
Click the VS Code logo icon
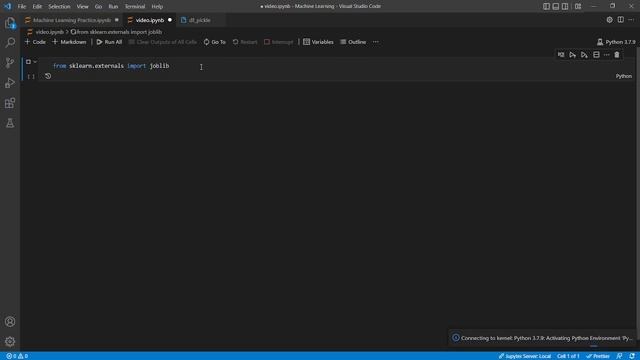tap(7, 6)
